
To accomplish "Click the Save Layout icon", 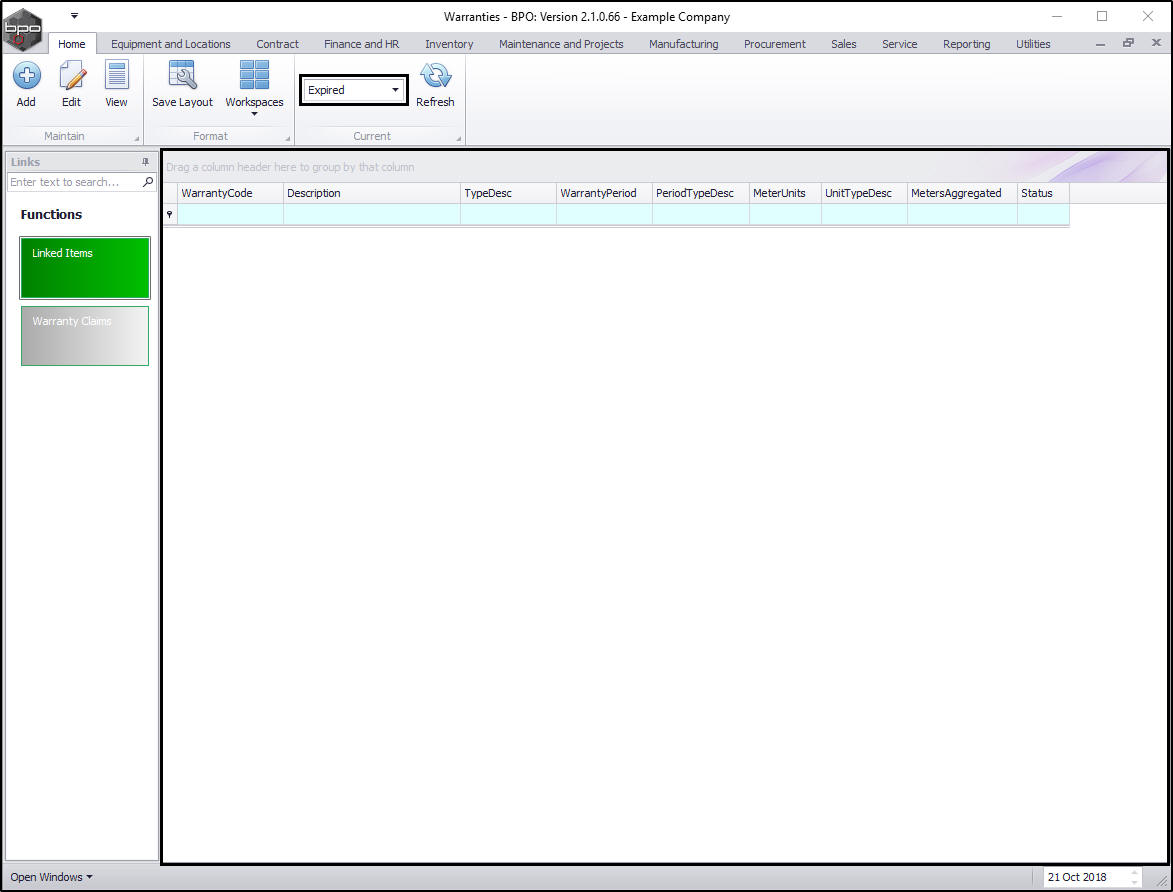I will pyautogui.click(x=183, y=76).
